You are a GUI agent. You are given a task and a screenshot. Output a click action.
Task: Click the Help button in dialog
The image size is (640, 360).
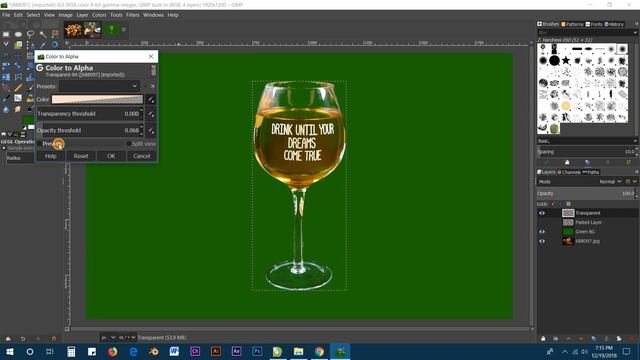[x=51, y=156]
